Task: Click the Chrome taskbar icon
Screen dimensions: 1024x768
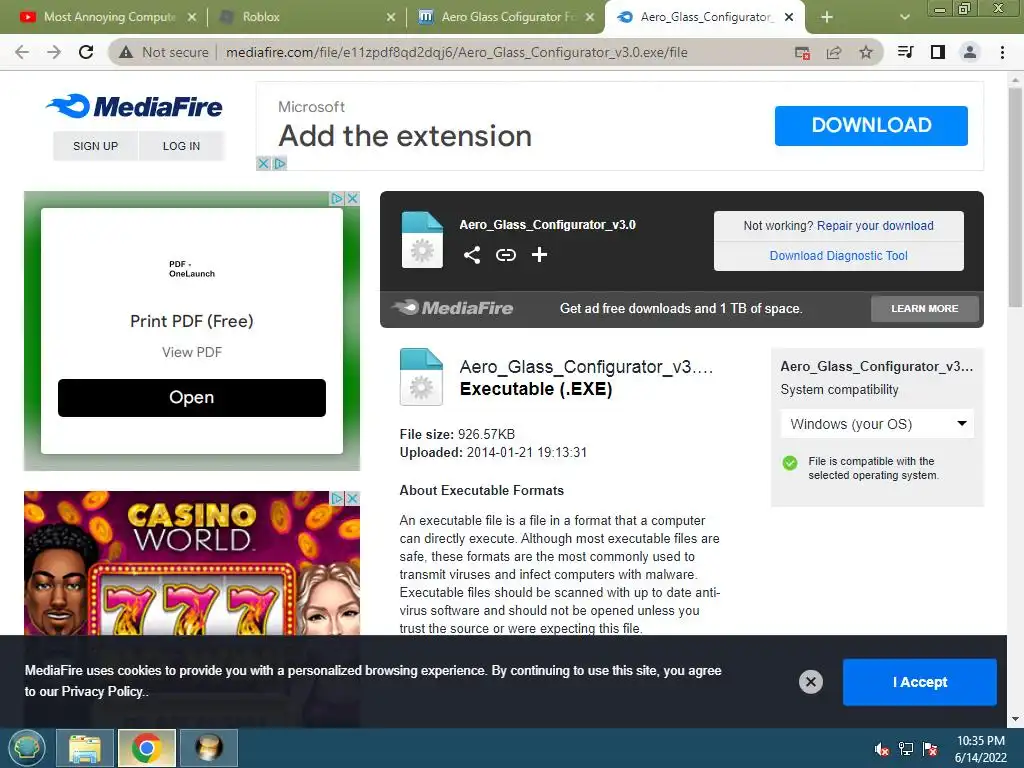Action: [146, 748]
